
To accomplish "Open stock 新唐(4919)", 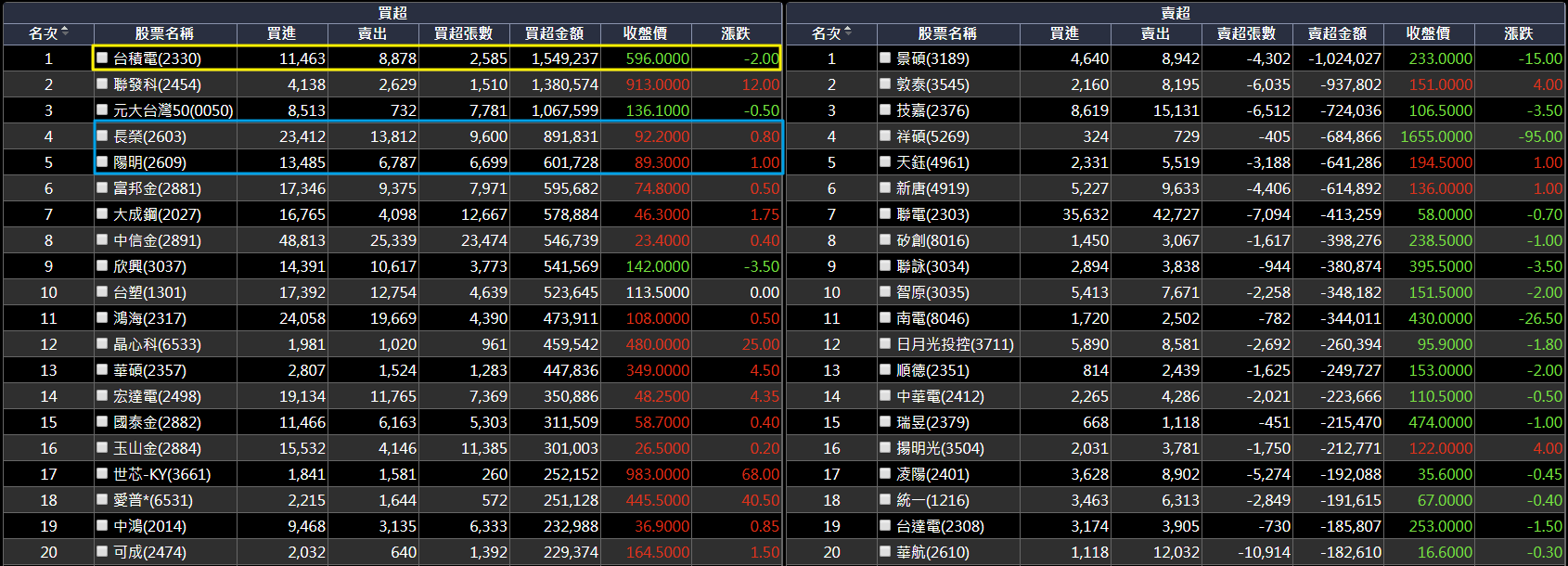I will [x=932, y=188].
